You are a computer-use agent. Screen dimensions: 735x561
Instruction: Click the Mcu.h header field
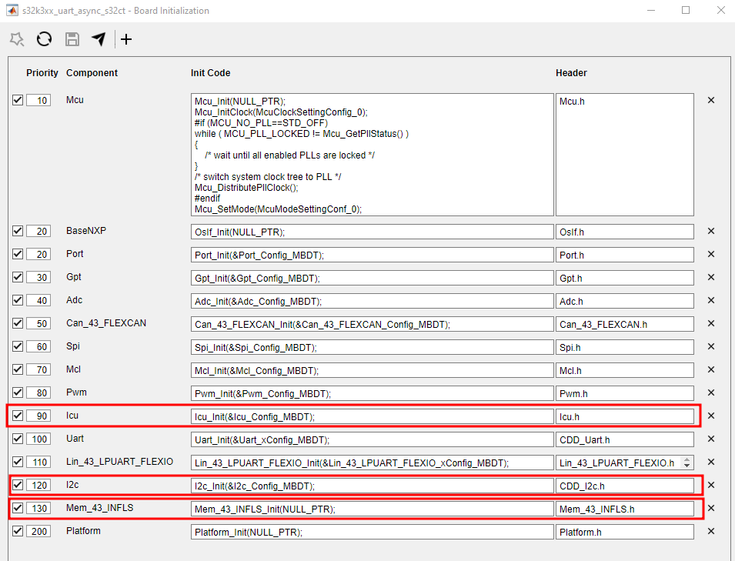pos(625,155)
